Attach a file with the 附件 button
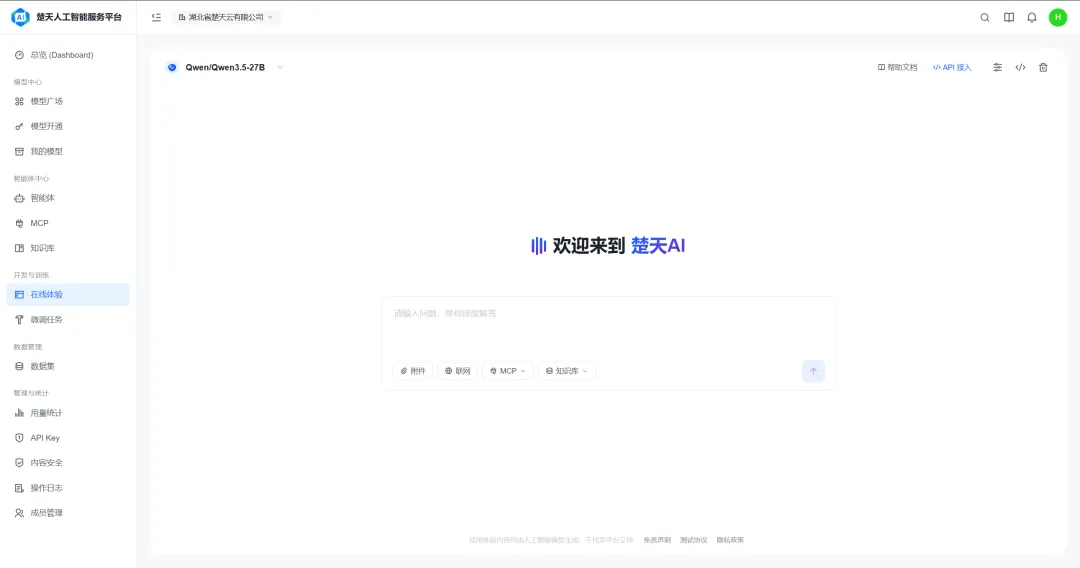The width and height of the screenshot is (1080, 568). (x=413, y=371)
